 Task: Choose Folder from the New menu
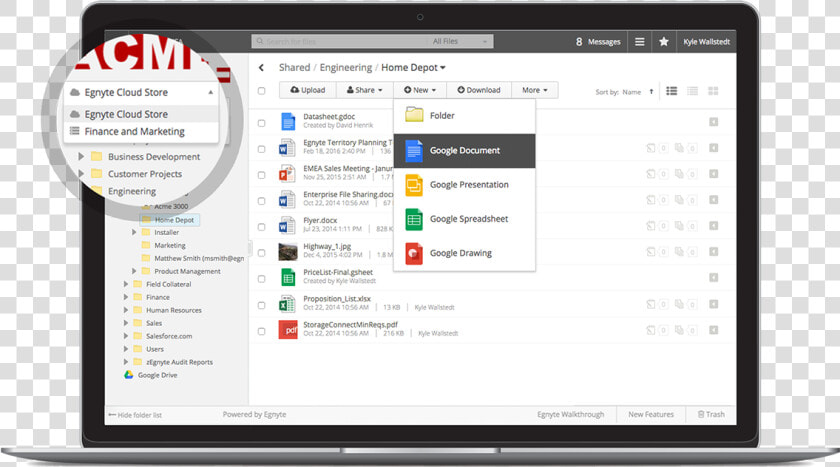[464, 116]
